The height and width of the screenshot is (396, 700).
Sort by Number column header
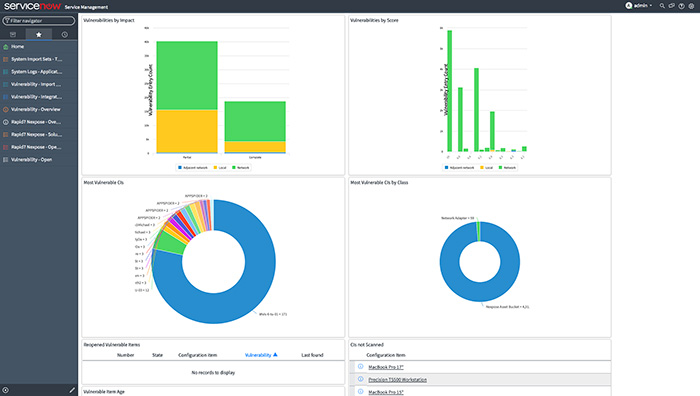pyautogui.click(x=125, y=355)
